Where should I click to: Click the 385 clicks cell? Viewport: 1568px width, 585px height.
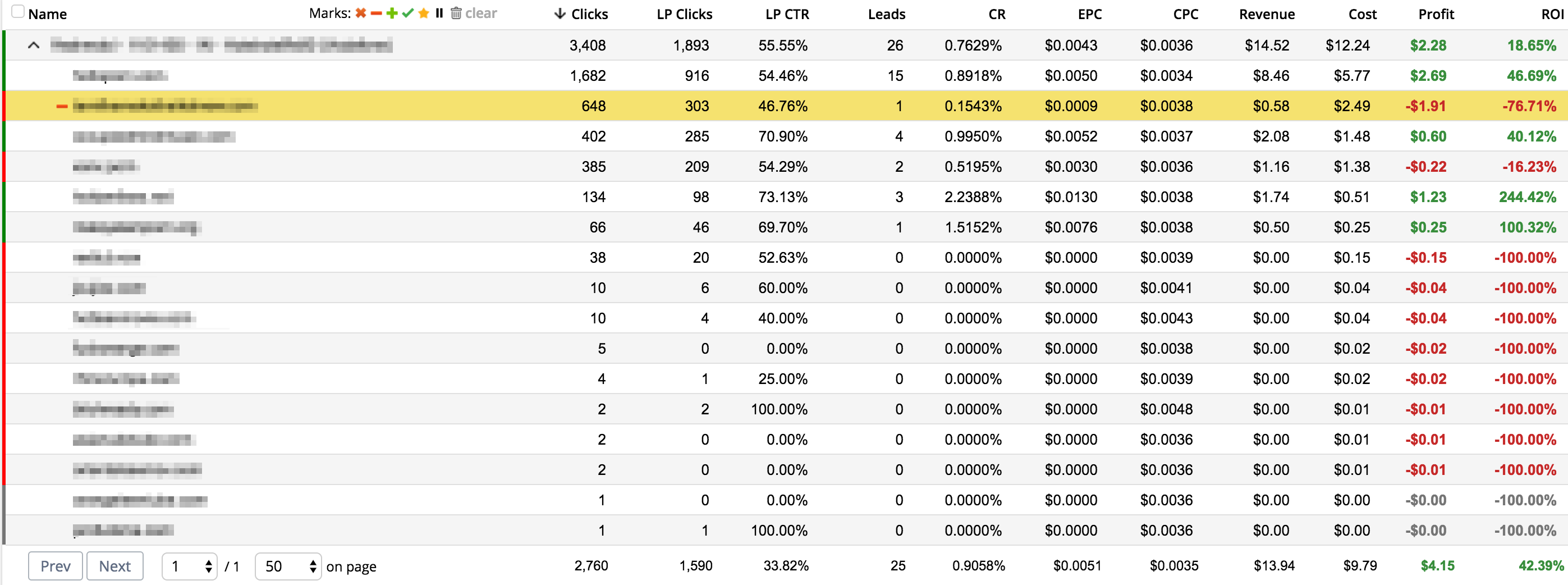[x=594, y=167]
